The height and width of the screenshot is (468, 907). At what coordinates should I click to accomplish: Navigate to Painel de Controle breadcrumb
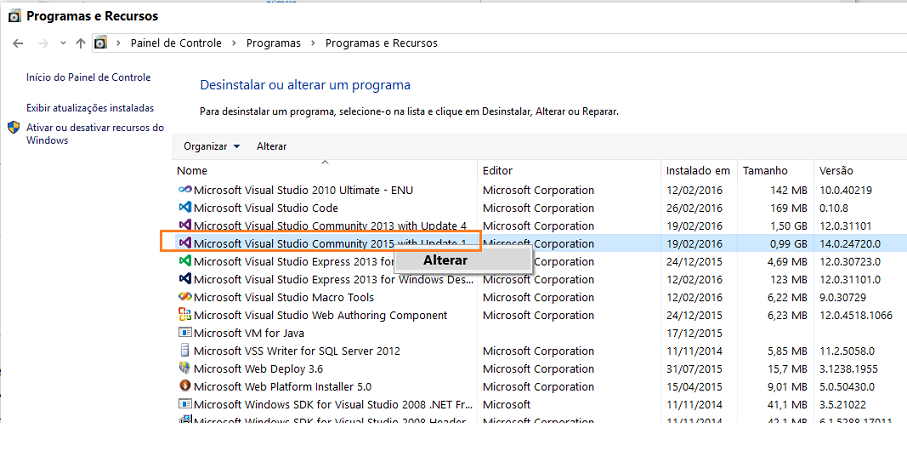click(176, 43)
